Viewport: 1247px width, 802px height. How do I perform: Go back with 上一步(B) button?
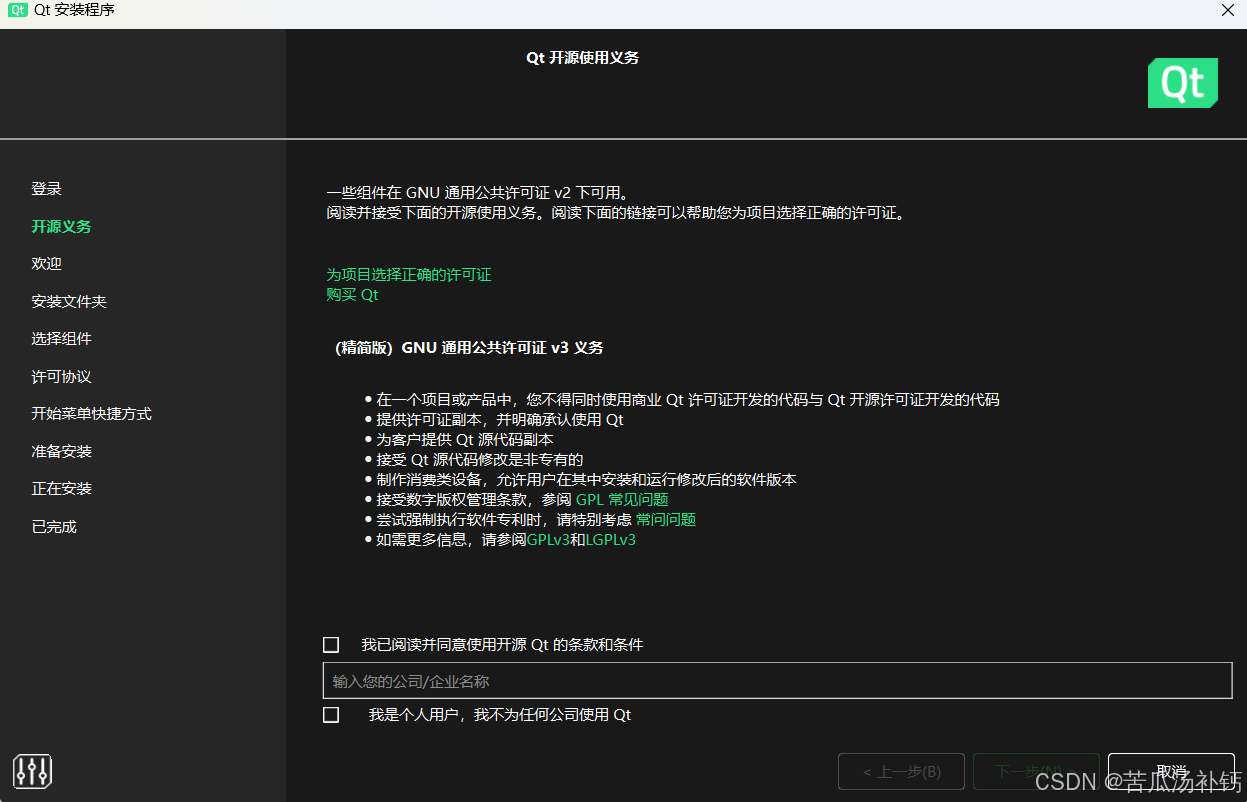tap(901, 771)
